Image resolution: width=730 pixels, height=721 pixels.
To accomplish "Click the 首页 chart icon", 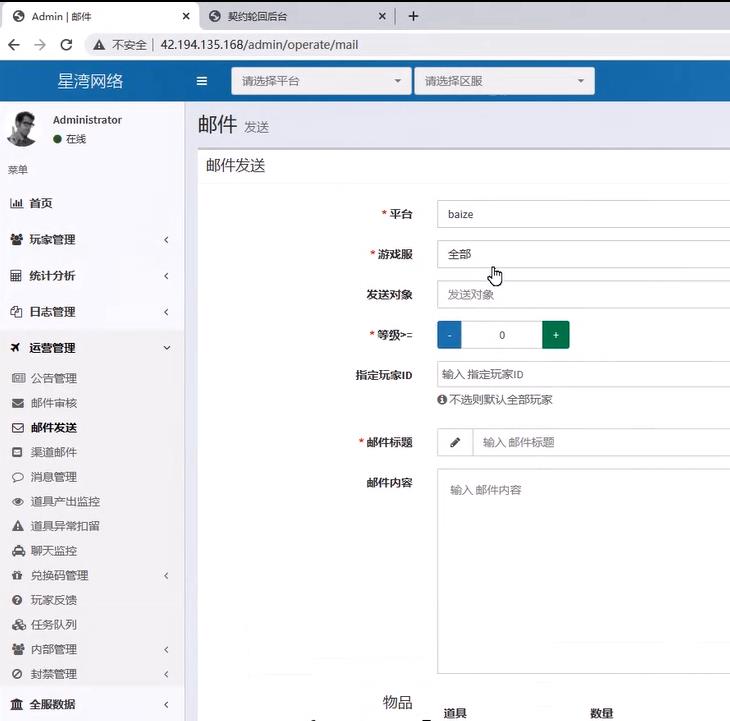I will [x=16, y=203].
